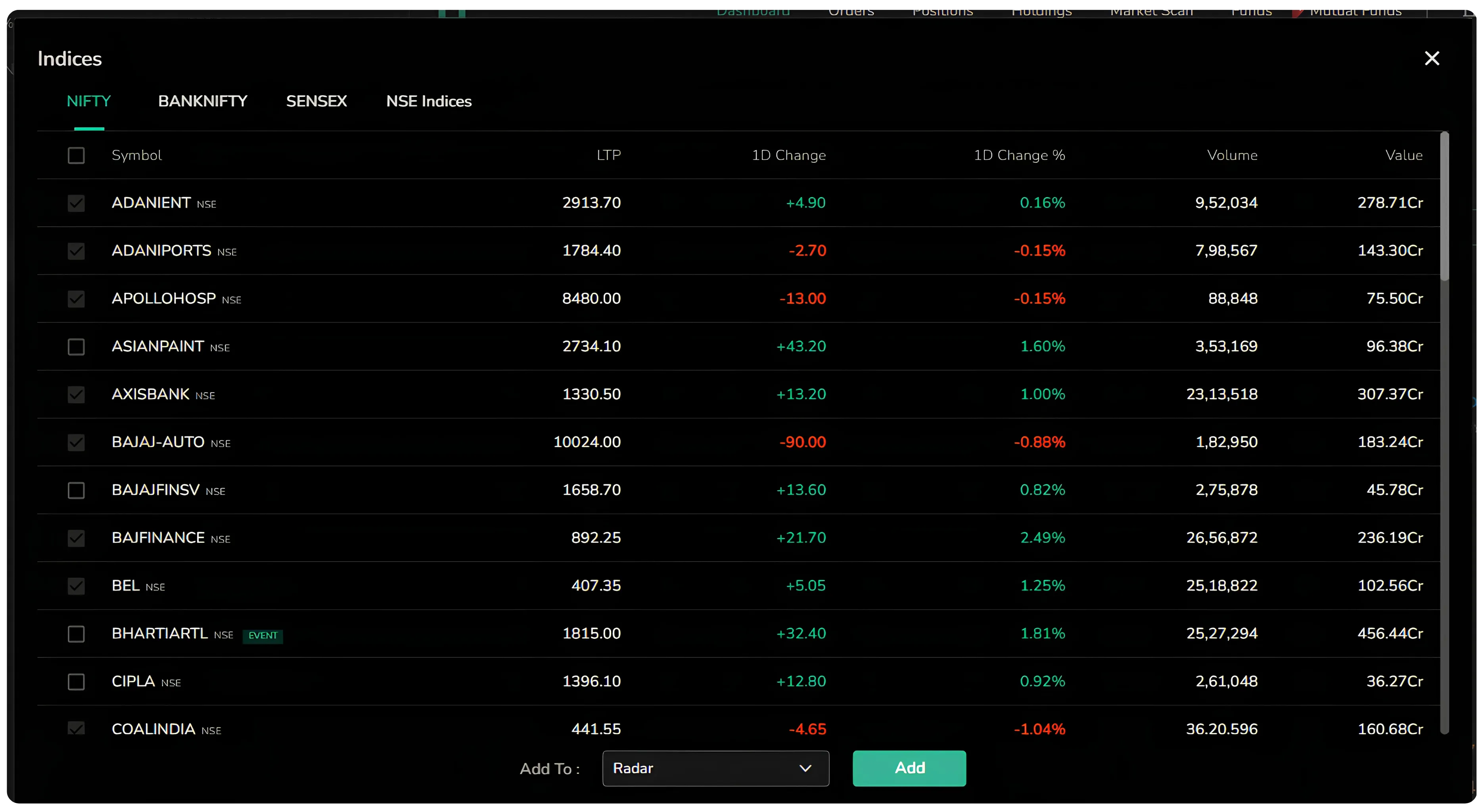Sort by the Volume column header

1232,155
